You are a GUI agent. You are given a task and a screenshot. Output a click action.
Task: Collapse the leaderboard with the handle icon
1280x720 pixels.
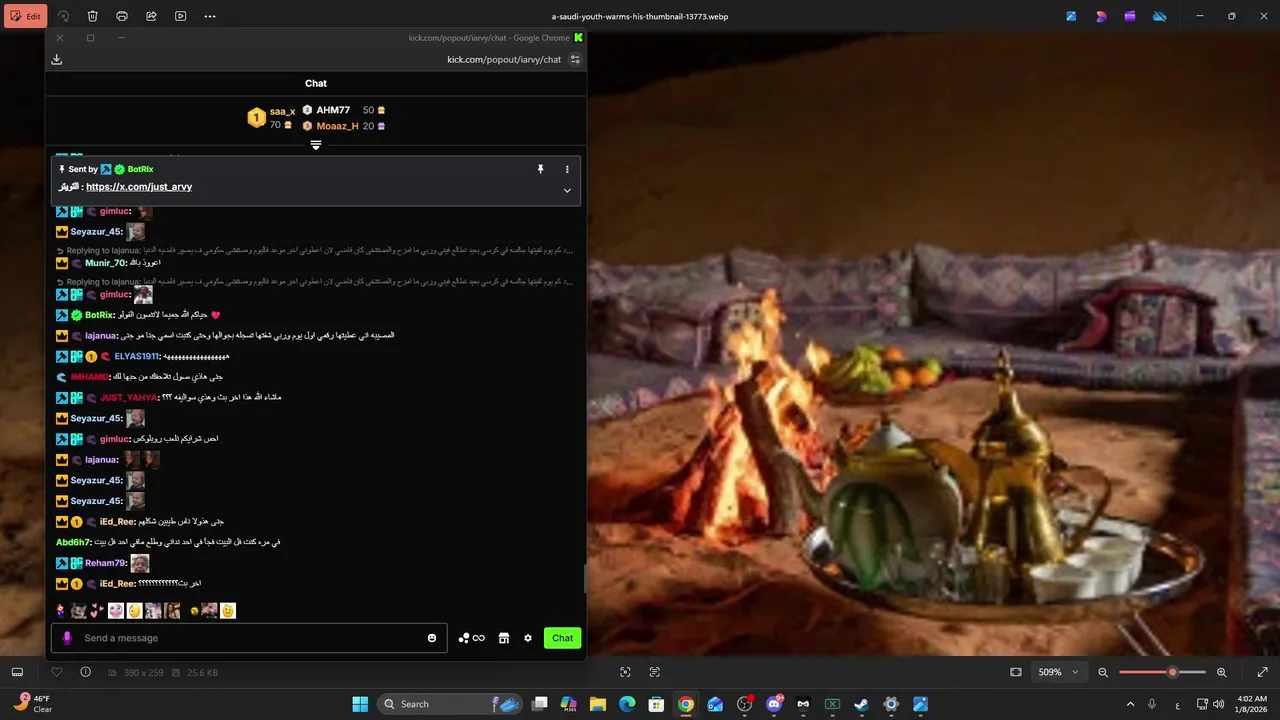pyautogui.click(x=316, y=146)
